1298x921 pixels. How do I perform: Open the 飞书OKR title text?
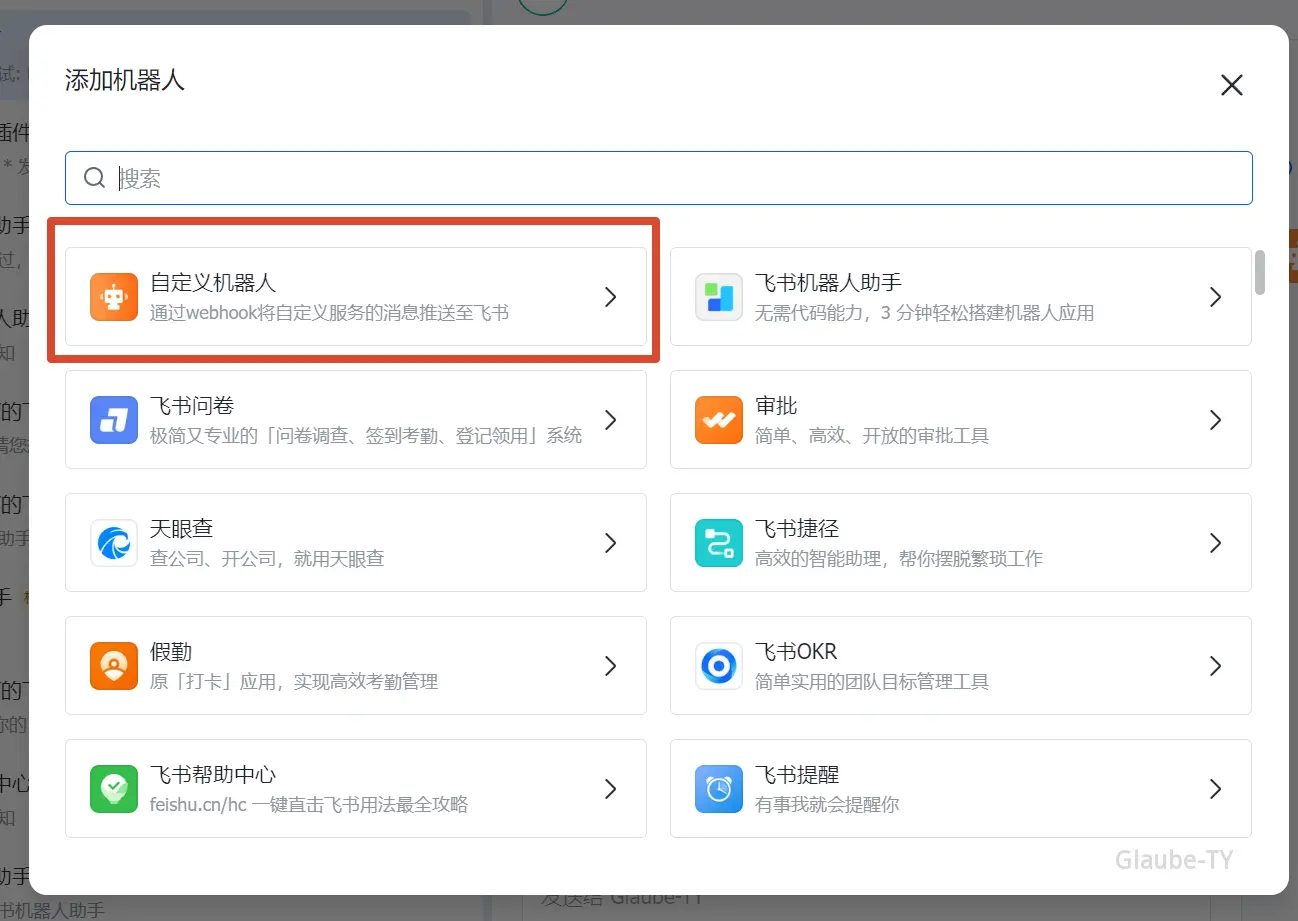point(796,652)
